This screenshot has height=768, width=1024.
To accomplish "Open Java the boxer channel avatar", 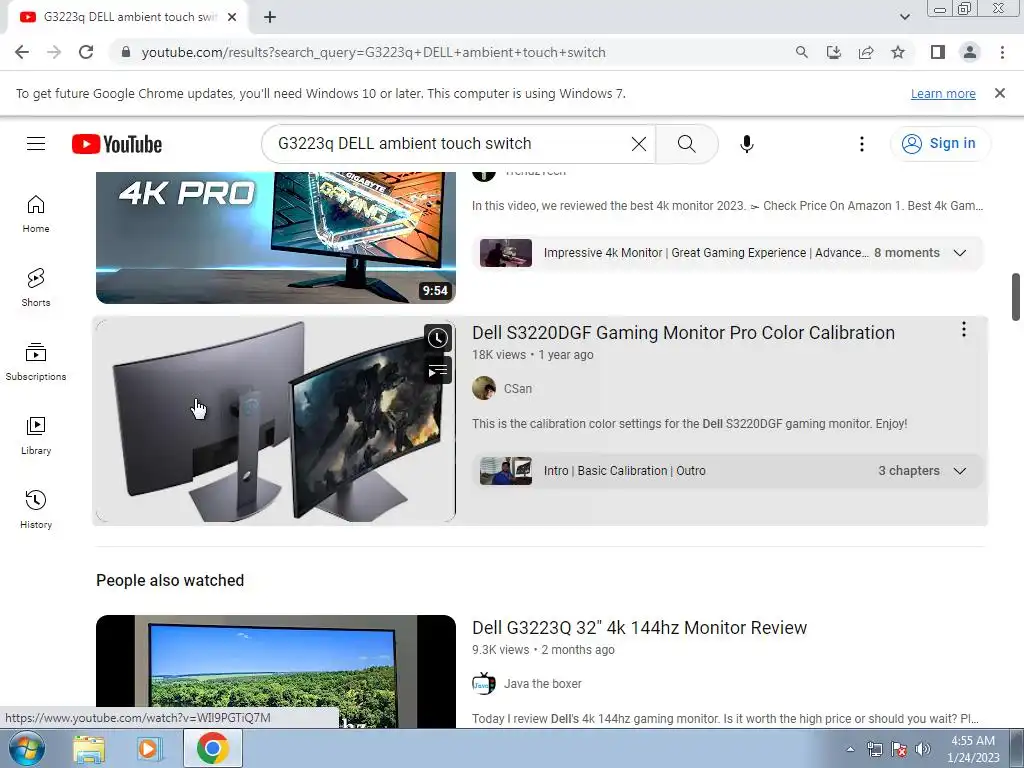I will pyautogui.click(x=484, y=684).
